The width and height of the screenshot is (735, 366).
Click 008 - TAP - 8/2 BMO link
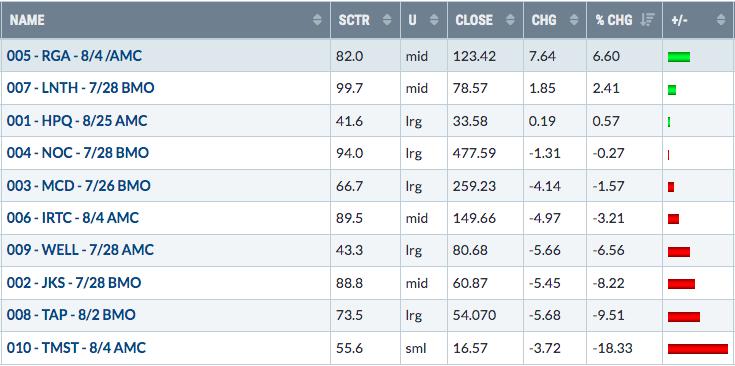click(71, 314)
